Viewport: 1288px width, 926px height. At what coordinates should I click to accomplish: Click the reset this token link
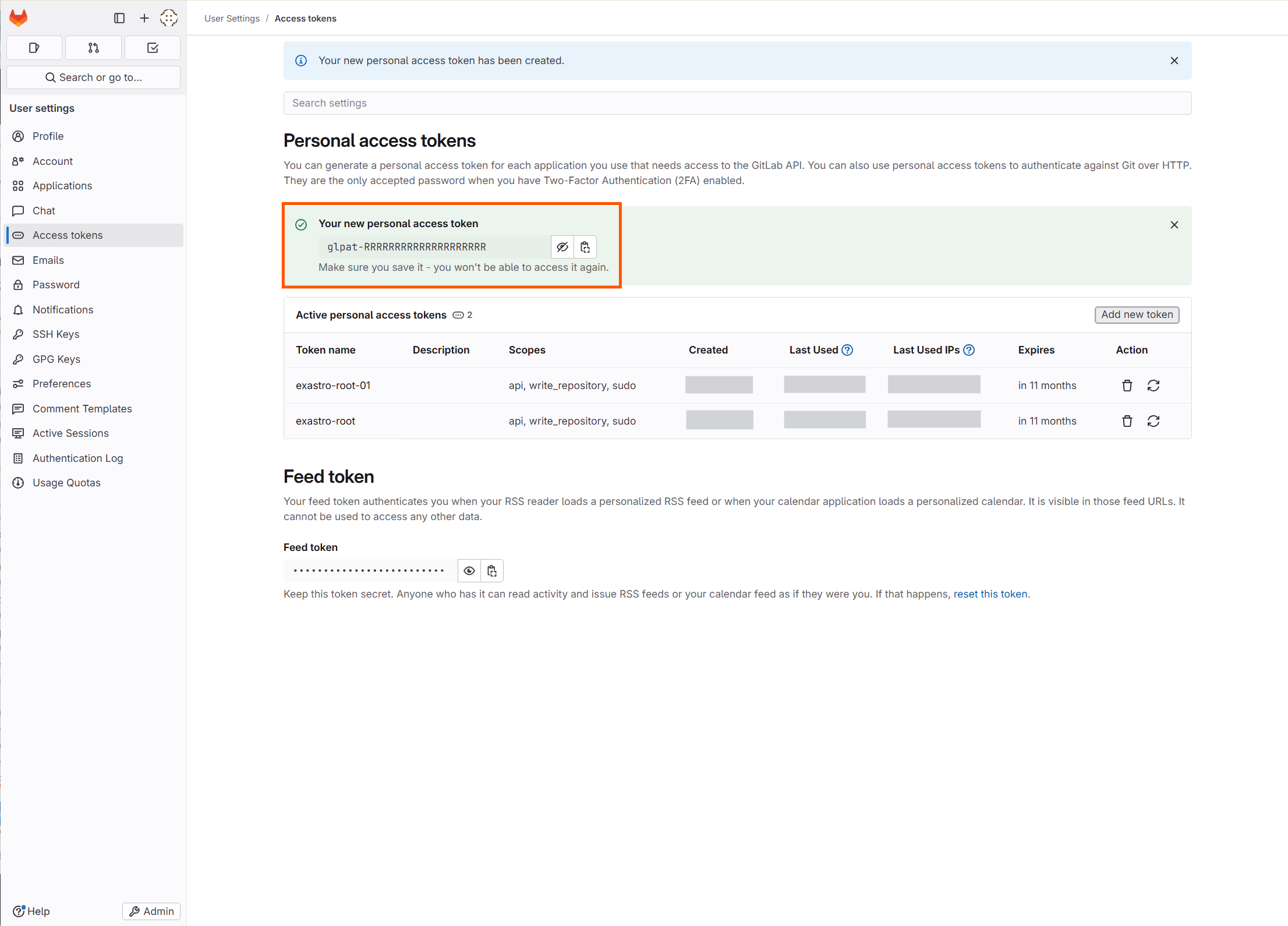click(x=990, y=594)
